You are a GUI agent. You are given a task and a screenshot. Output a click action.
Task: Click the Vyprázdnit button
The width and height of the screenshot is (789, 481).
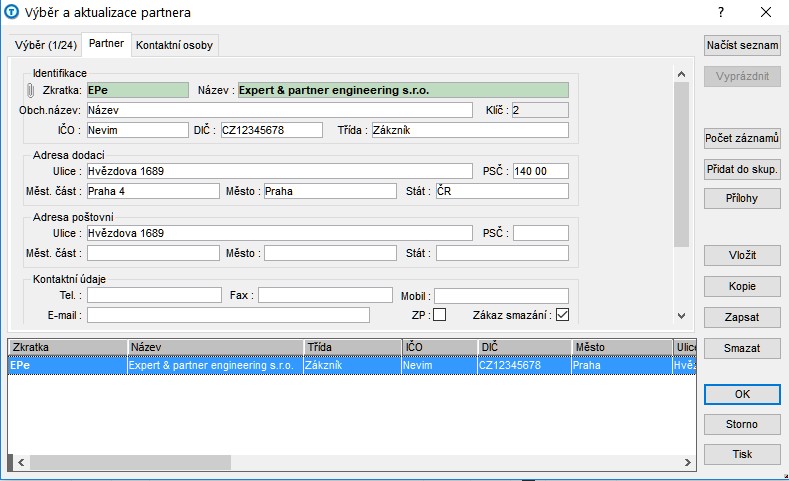[742, 76]
